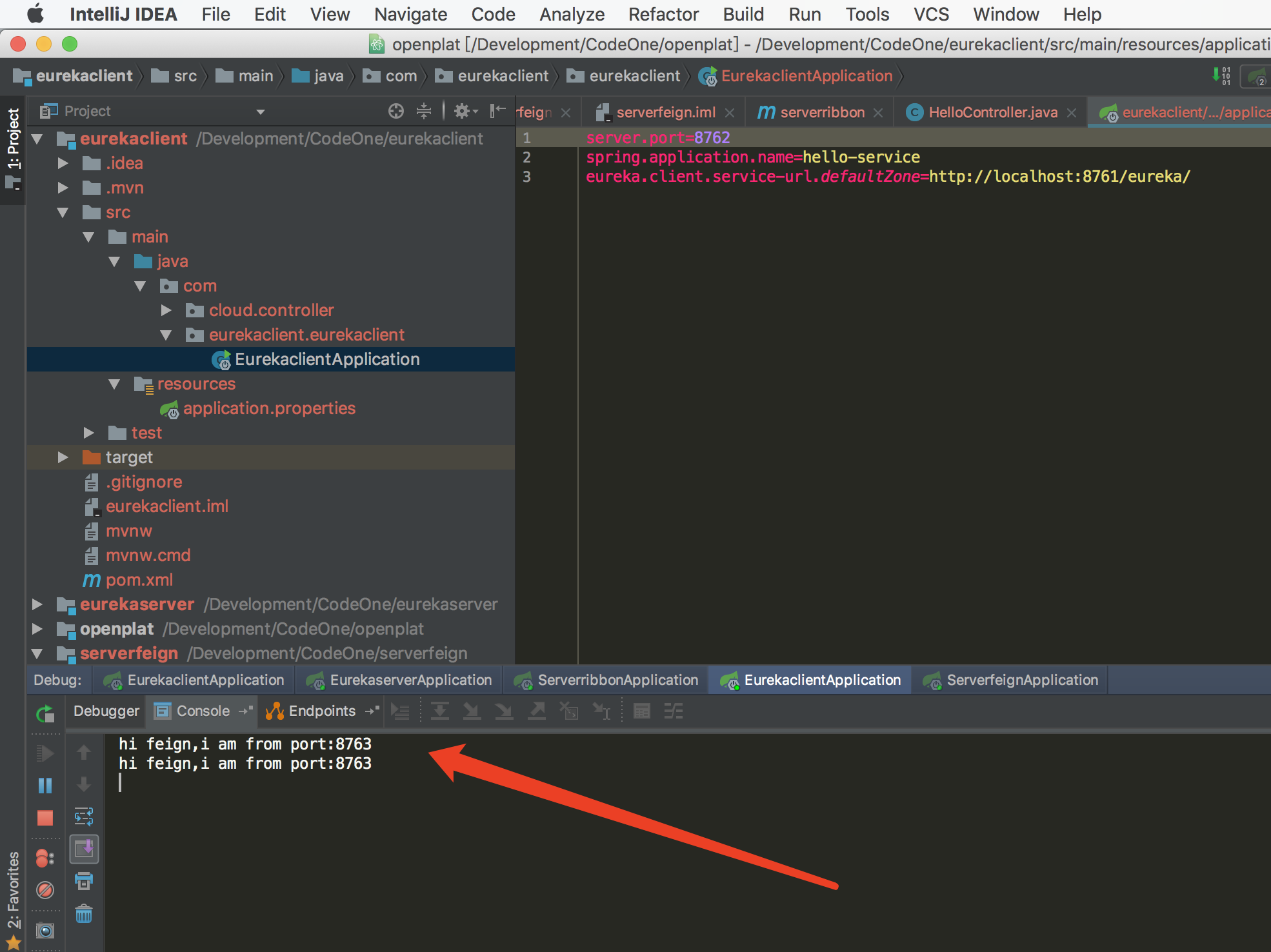This screenshot has width=1271, height=952.
Task: Click Step Out icon
Action: click(x=537, y=711)
